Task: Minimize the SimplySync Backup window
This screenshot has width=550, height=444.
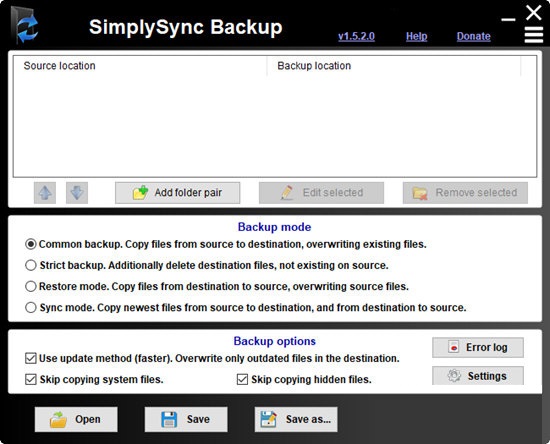Action: (x=508, y=19)
